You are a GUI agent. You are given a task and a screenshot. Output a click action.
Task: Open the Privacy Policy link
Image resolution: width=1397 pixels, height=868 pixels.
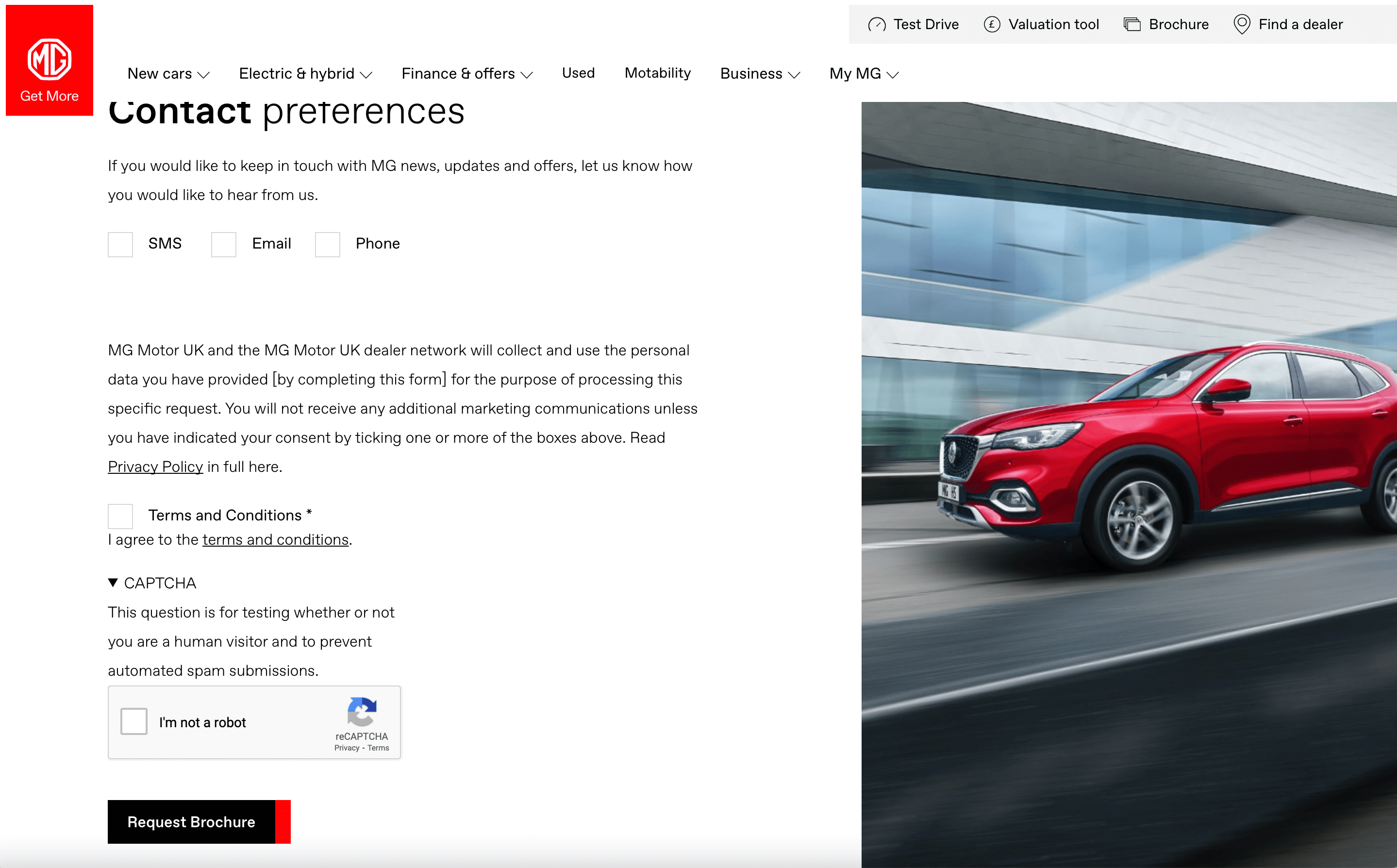[x=155, y=467]
